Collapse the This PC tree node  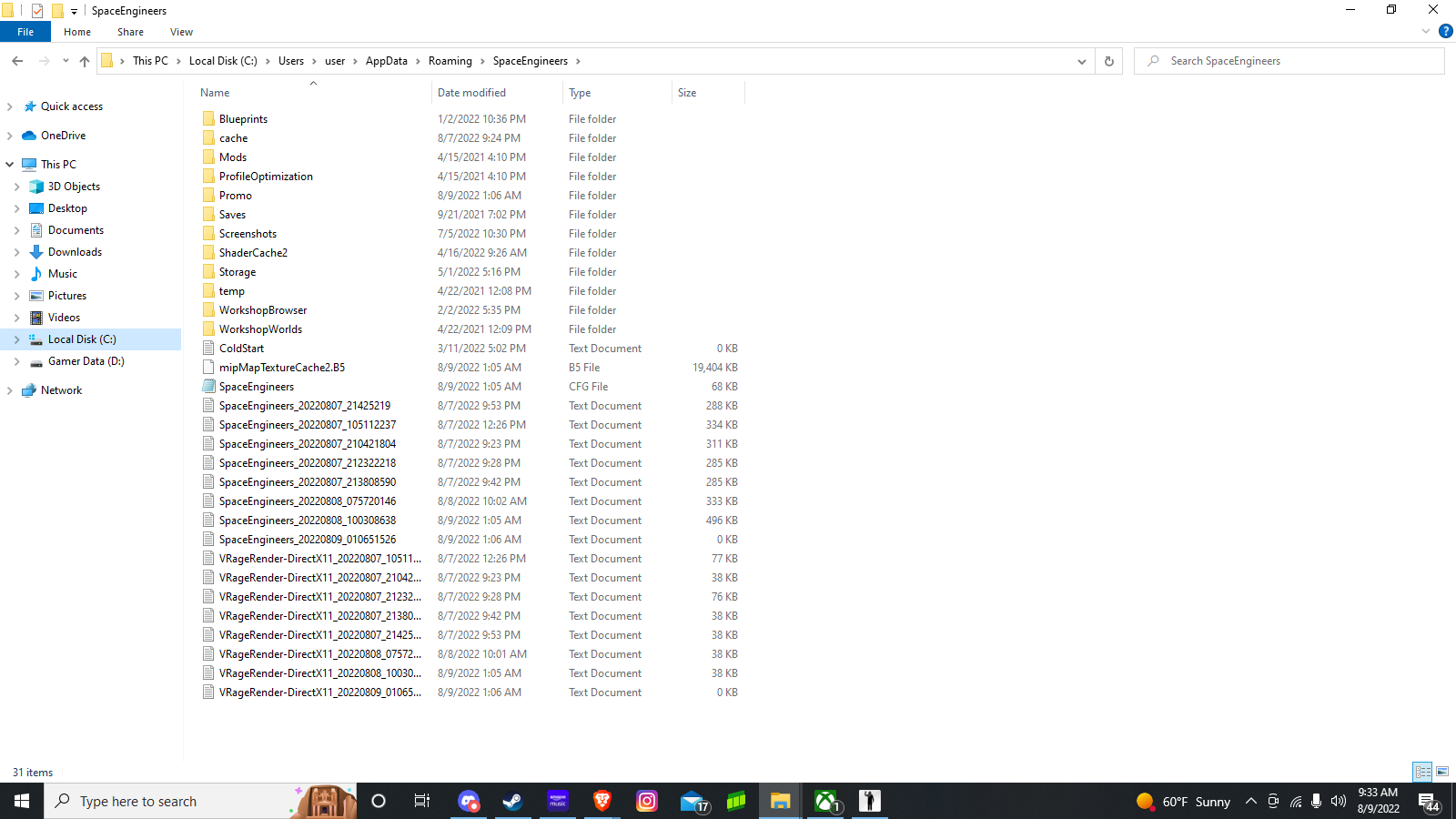click(10, 165)
